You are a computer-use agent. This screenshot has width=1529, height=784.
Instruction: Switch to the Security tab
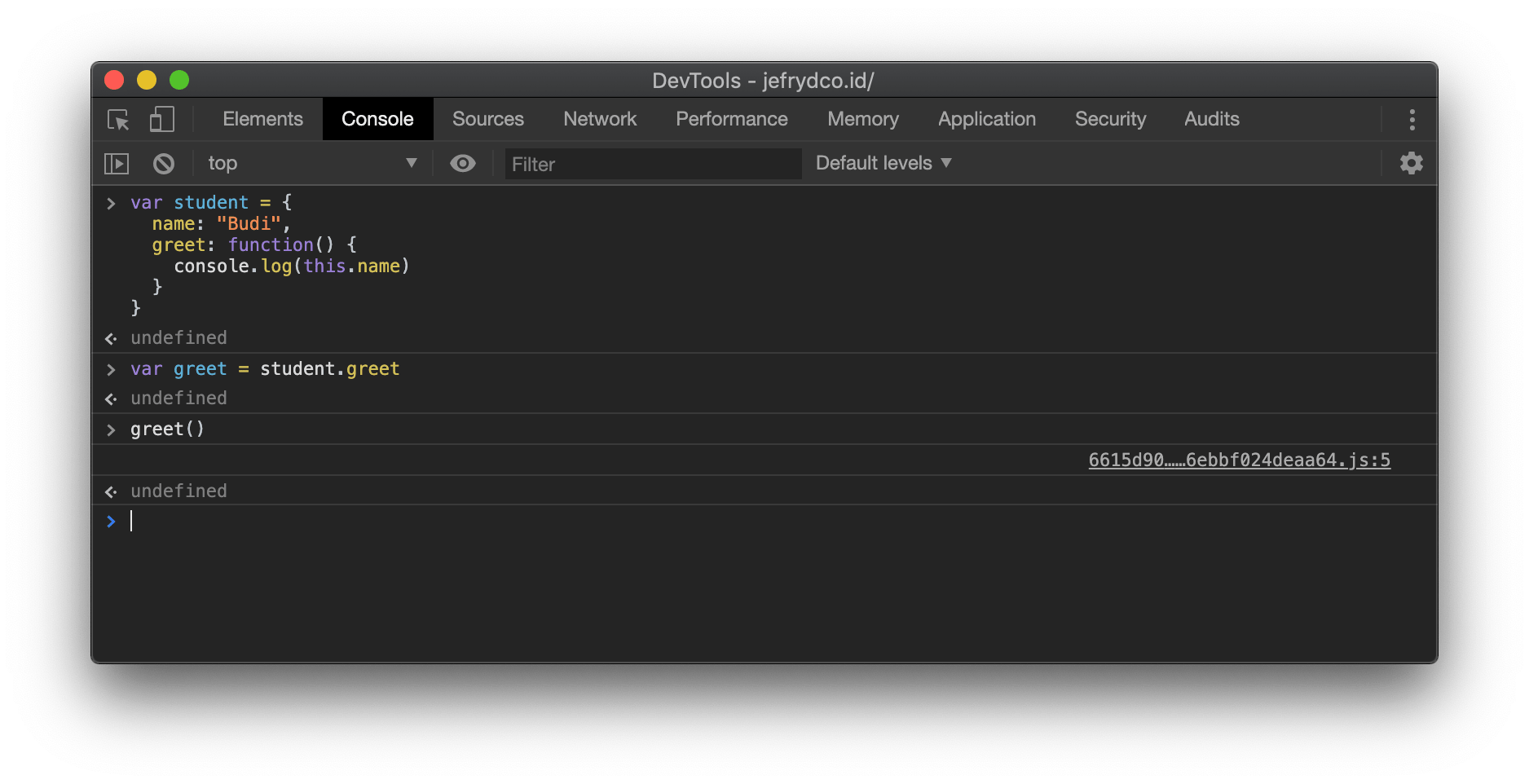click(x=1110, y=119)
